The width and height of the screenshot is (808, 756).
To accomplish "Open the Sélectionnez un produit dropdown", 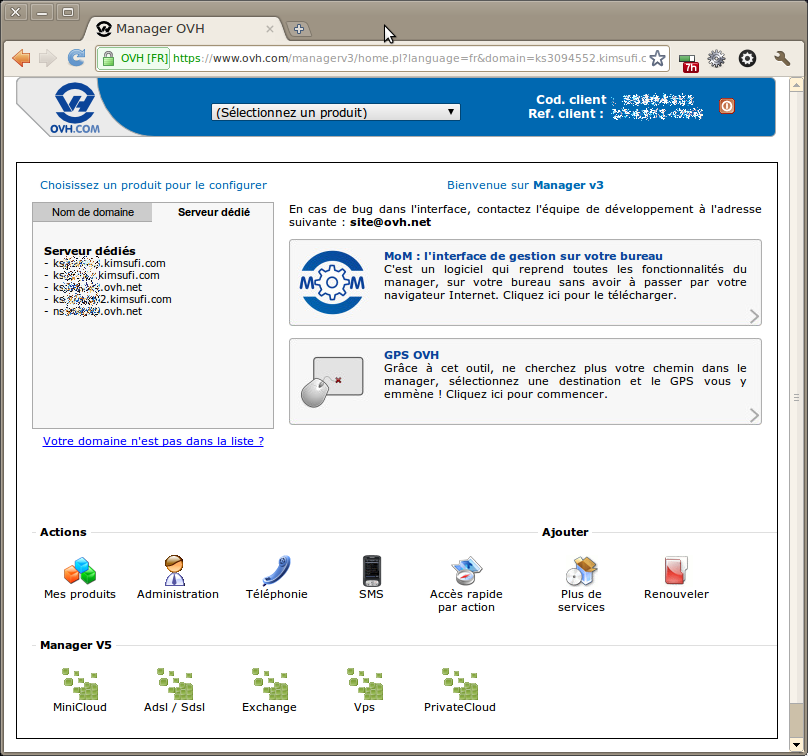I will pos(336,112).
